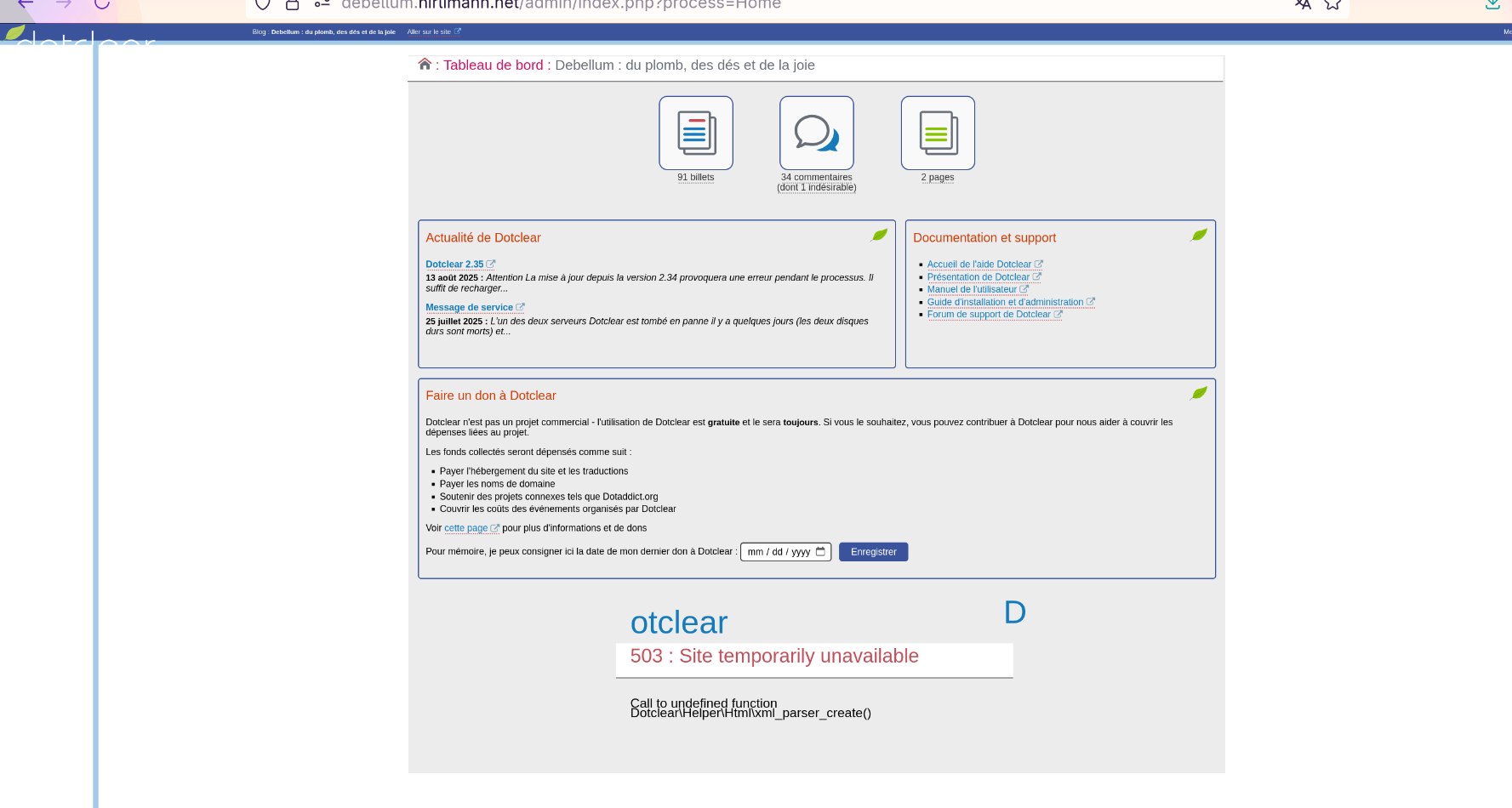This screenshot has height=808, width=1512.
Task: Open Manuel de l'utilisateur link
Action: pos(972,289)
